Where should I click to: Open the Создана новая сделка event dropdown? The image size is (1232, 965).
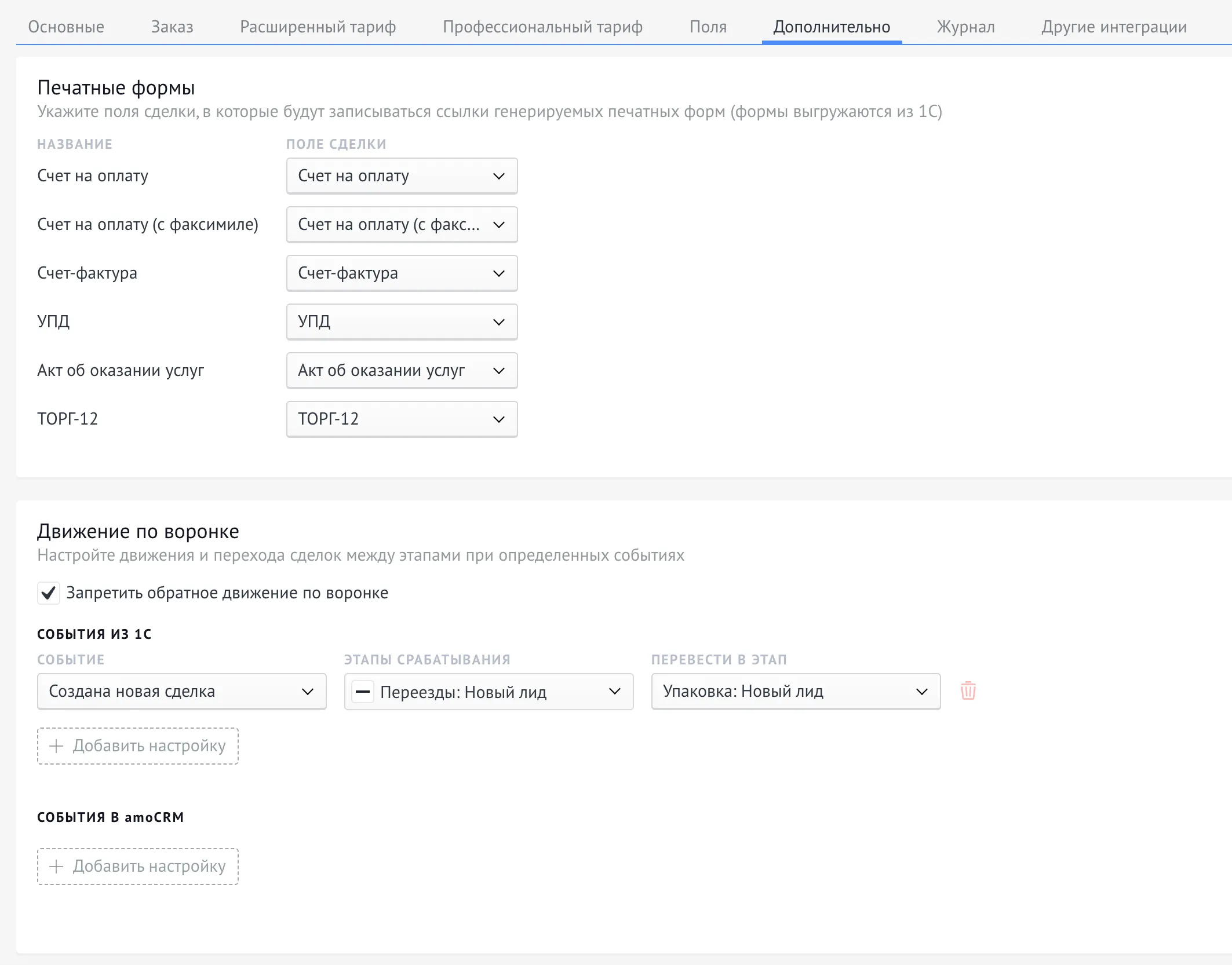click(181, 692)
